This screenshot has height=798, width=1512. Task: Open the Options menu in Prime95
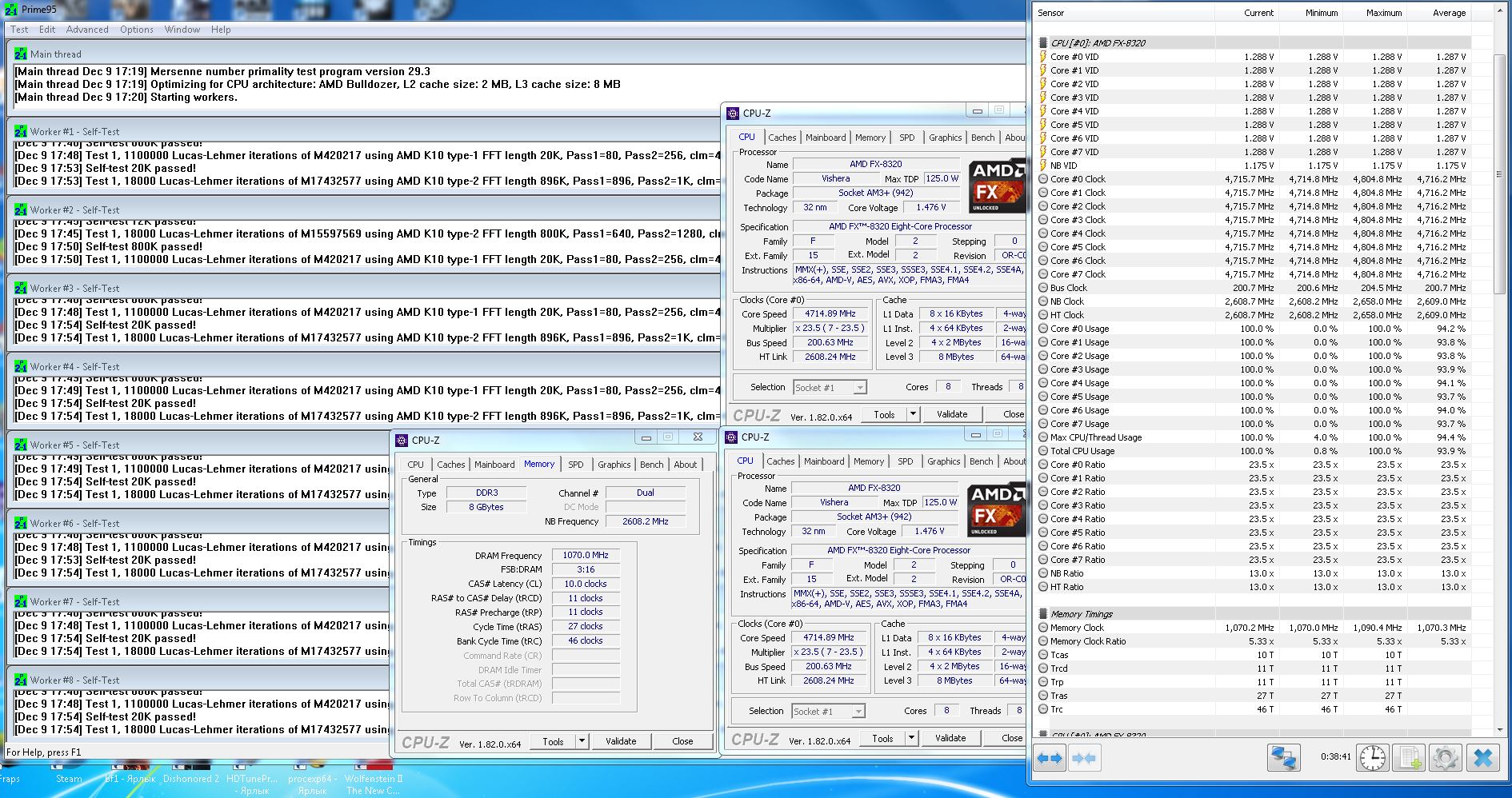(137, 30)
